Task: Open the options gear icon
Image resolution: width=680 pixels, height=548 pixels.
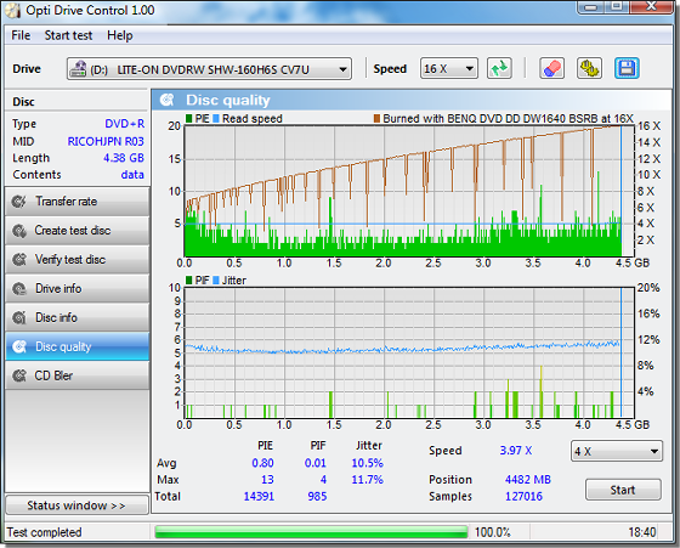Action: 589,68
